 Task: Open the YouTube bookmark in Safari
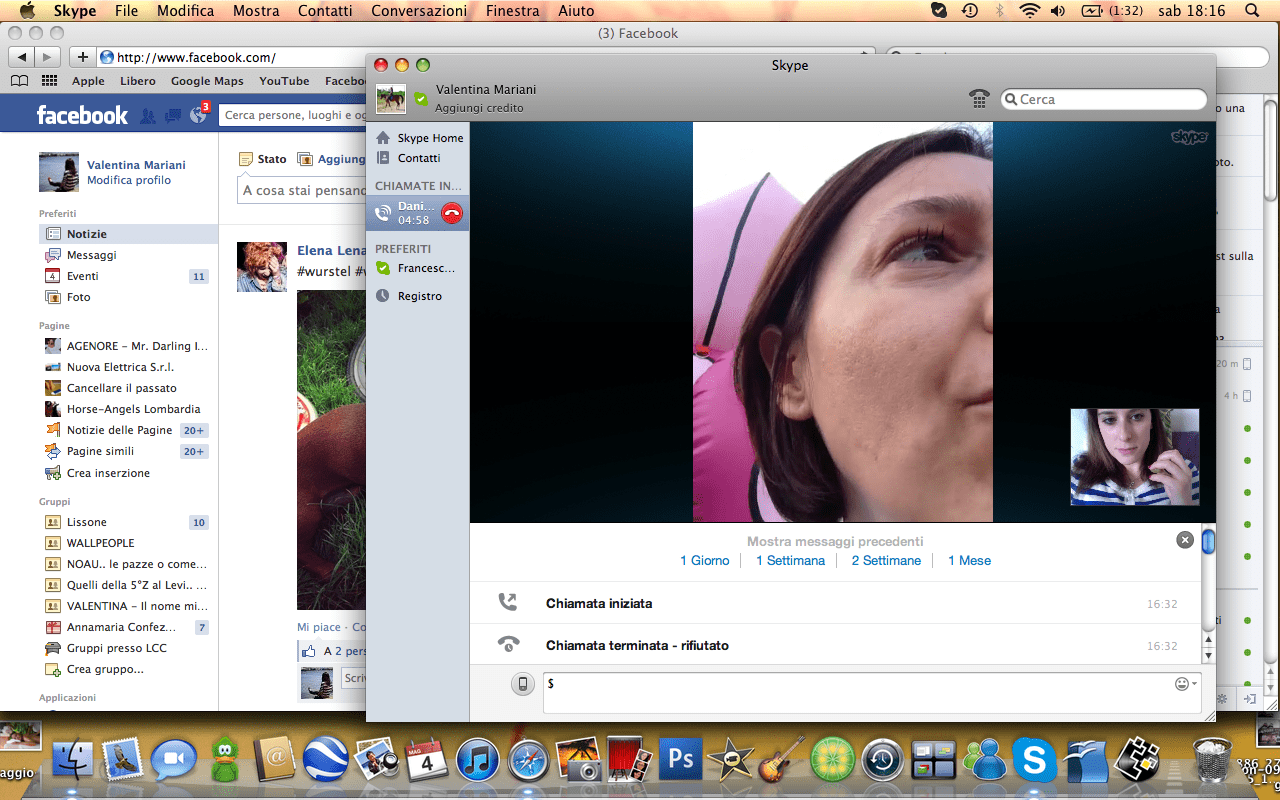284,81
